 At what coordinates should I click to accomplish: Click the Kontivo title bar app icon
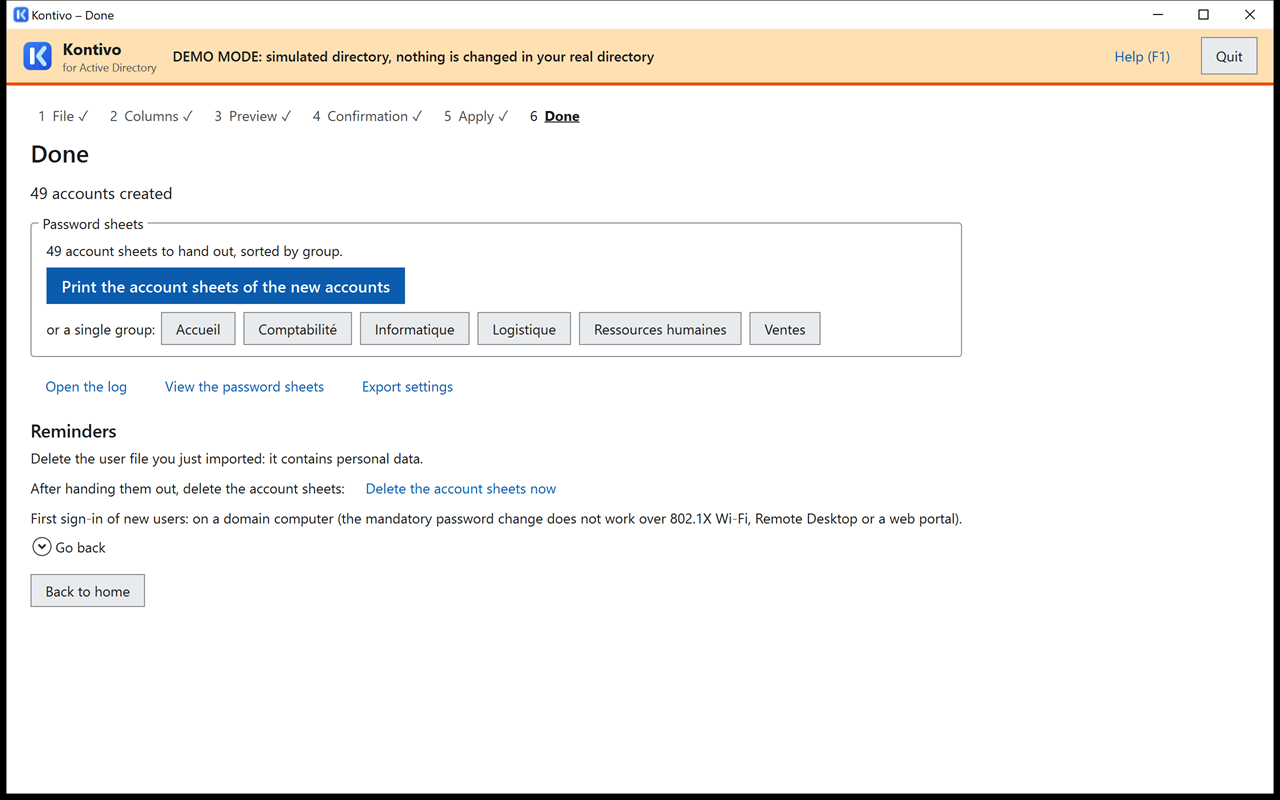click(x=20, y=15)
